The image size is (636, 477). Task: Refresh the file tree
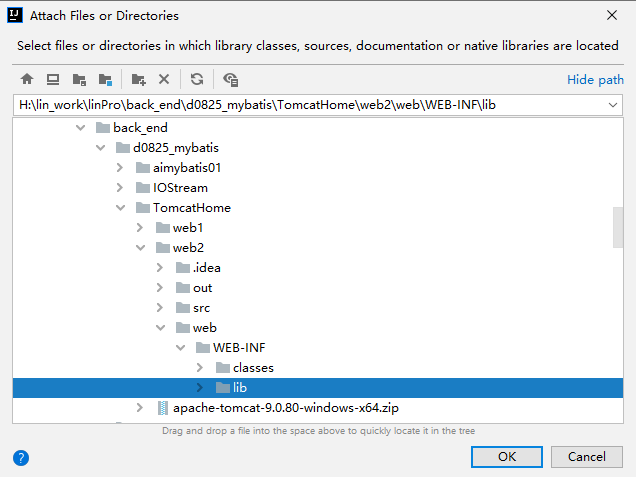pyautogui.click(x=197, y=79)
